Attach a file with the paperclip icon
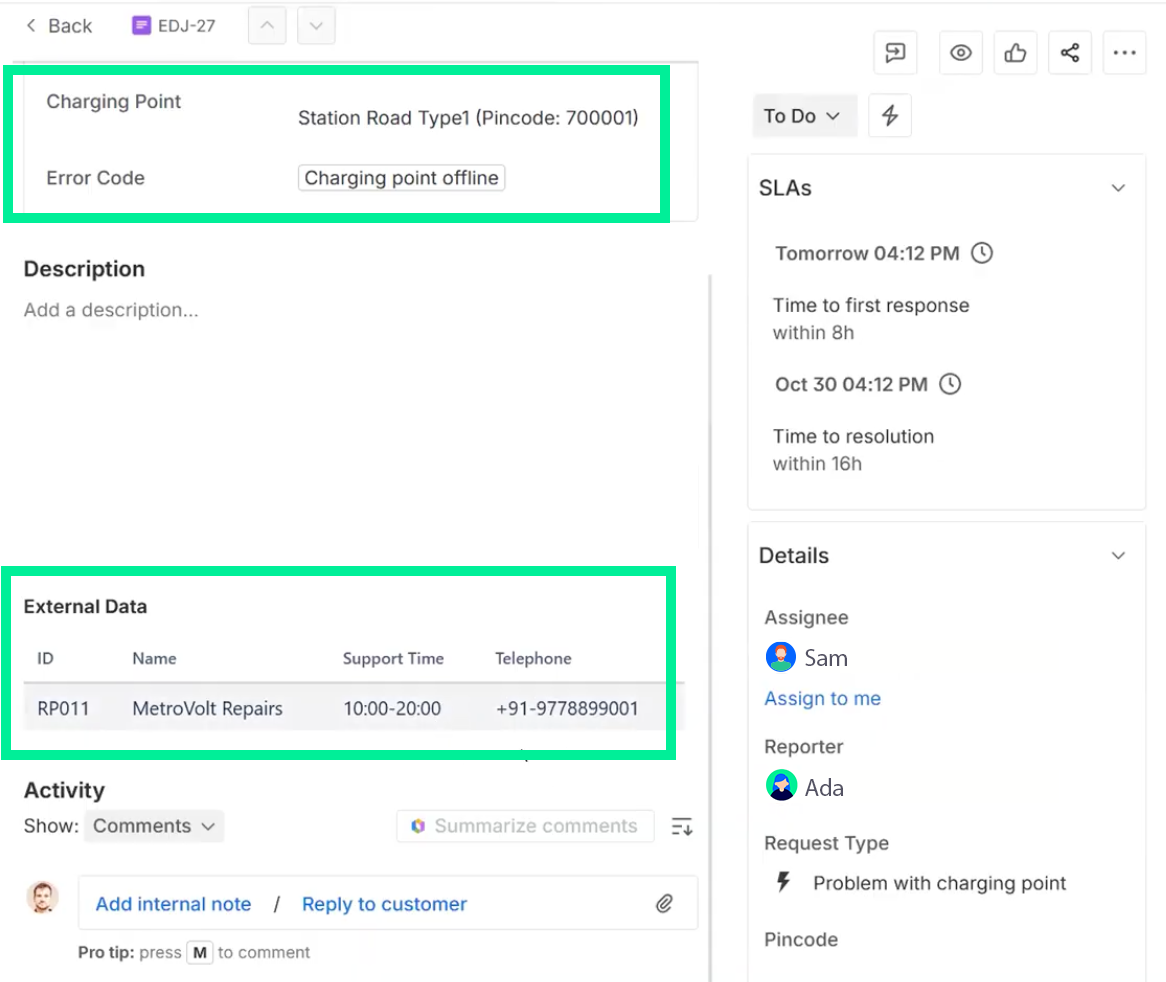 (664, 903)
